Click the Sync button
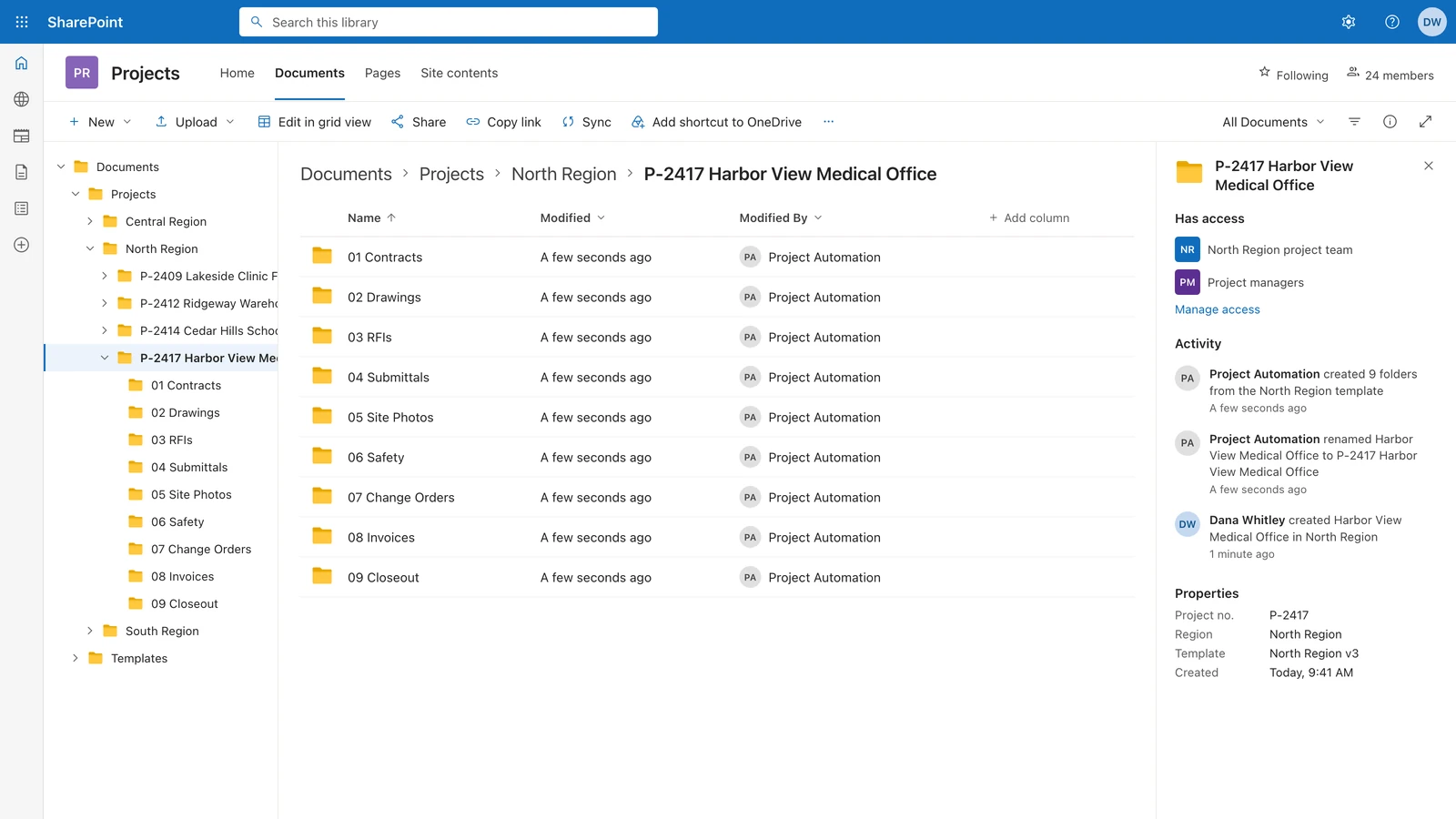 click(x=587, y=122)
